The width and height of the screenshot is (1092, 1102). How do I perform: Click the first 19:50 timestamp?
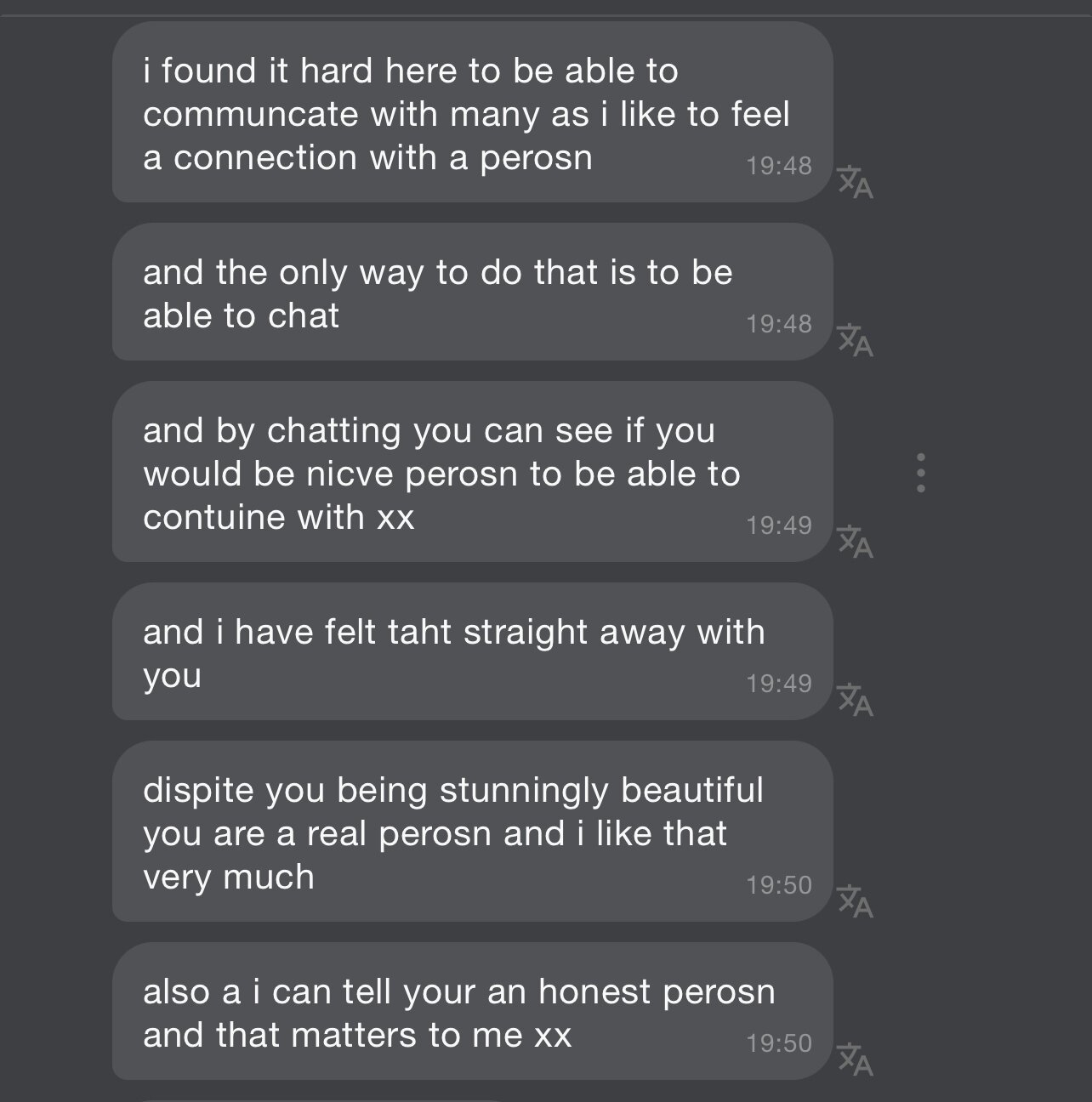coord(778,885)
